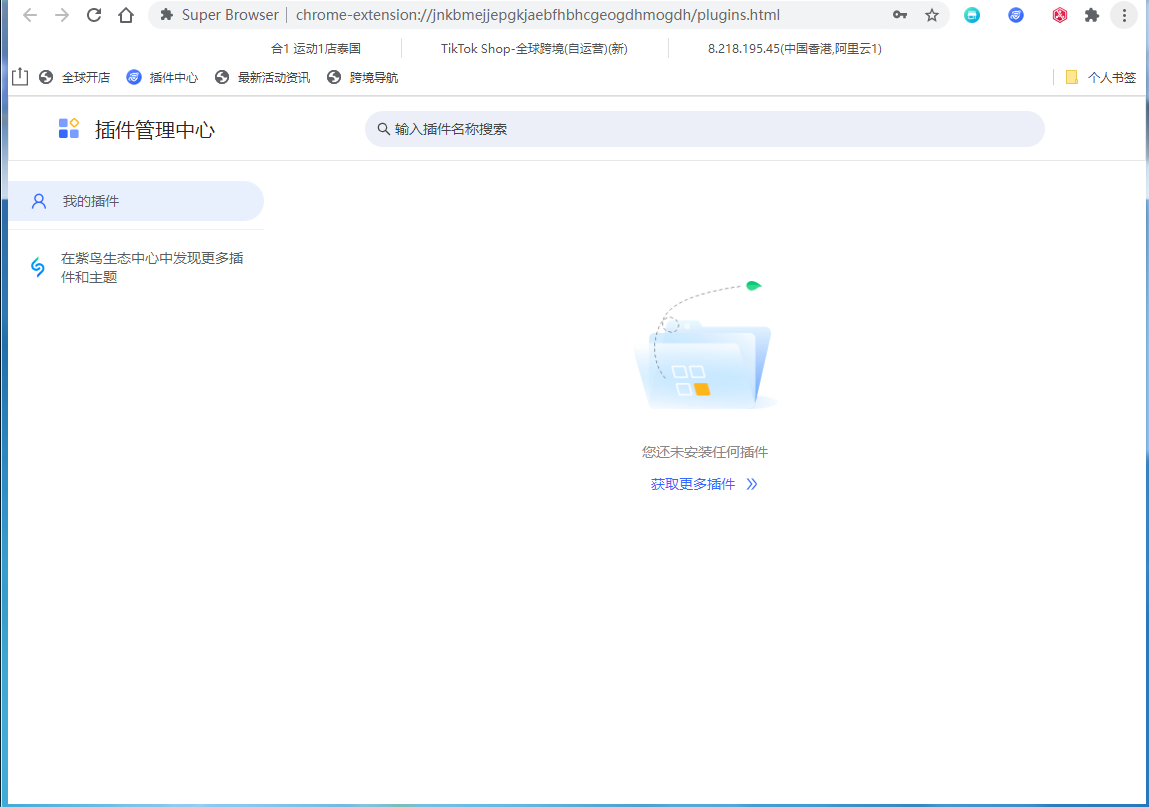Click the browser back arrow
This screenshot has width=1149, height=807.
click(30, 15)
